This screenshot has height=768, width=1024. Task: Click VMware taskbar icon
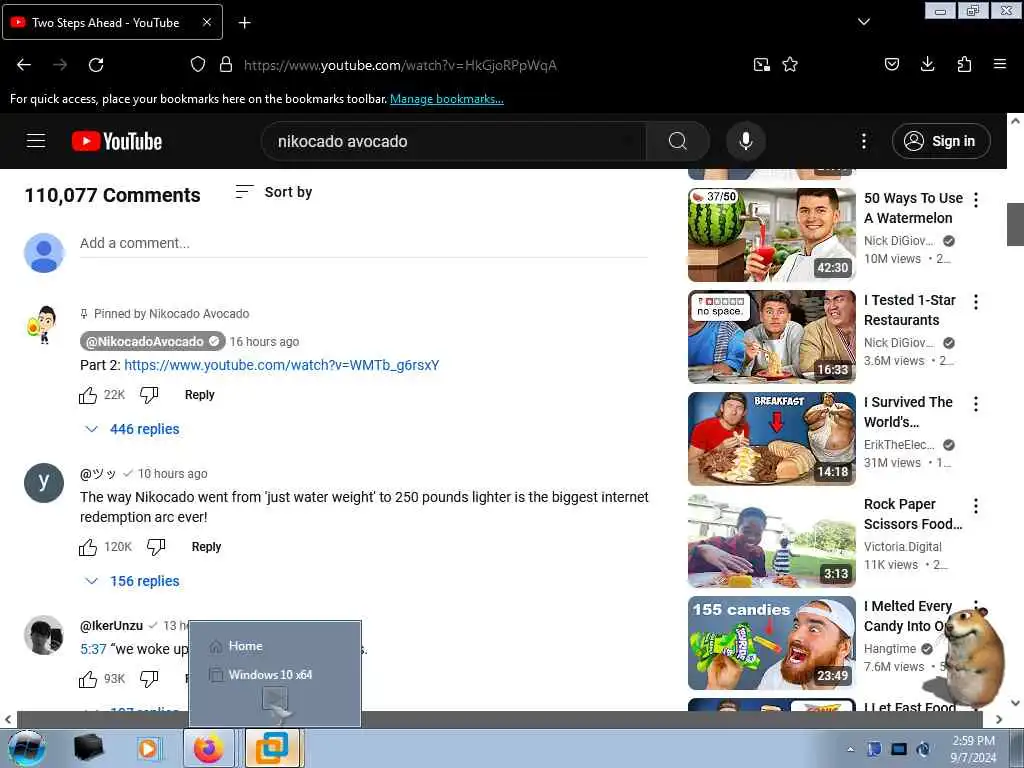coord(272,748)
